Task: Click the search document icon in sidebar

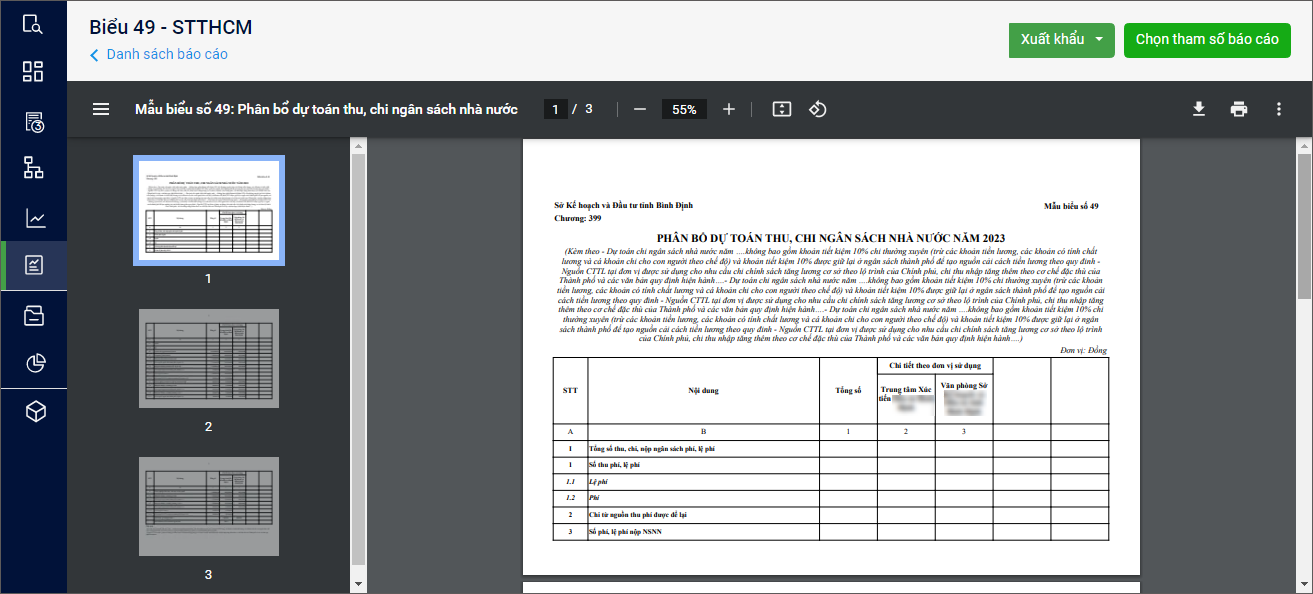Action: click(33, 25)
